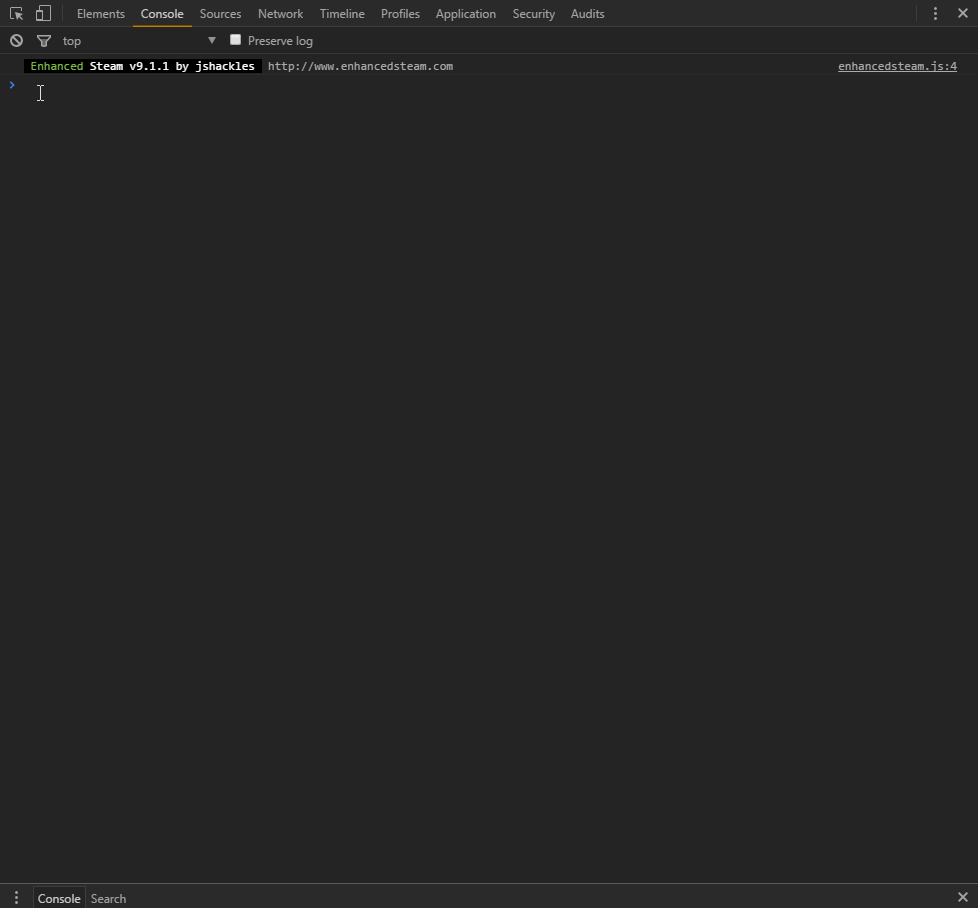Enable the Preserve log checkbox
This screenshot has width=978, height=908.
pyautogui.click(x=235, y=40)
